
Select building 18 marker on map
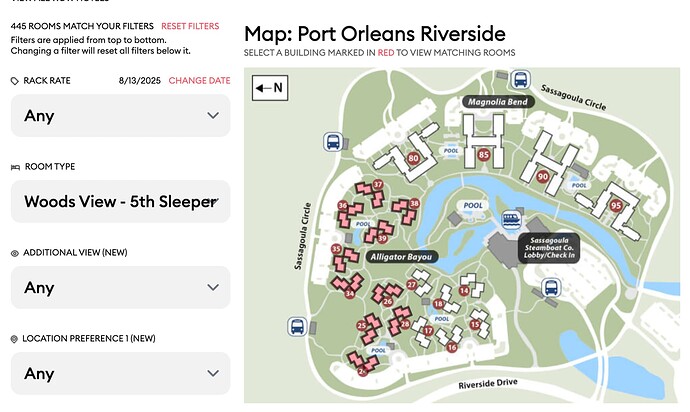438,304
